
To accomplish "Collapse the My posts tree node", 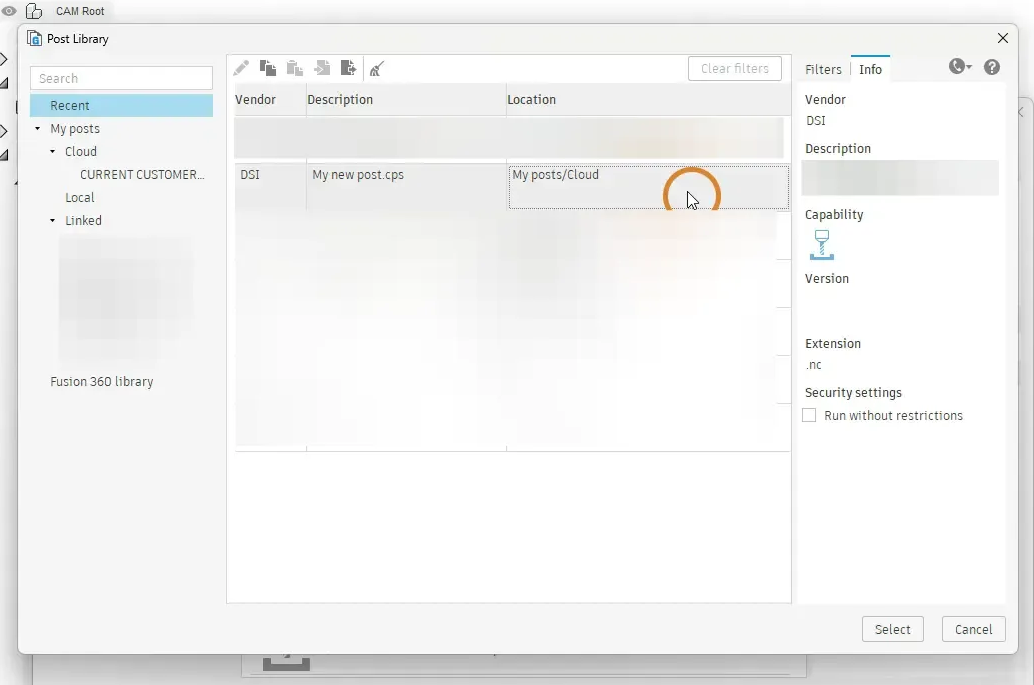I will click(x=38, y=129).
